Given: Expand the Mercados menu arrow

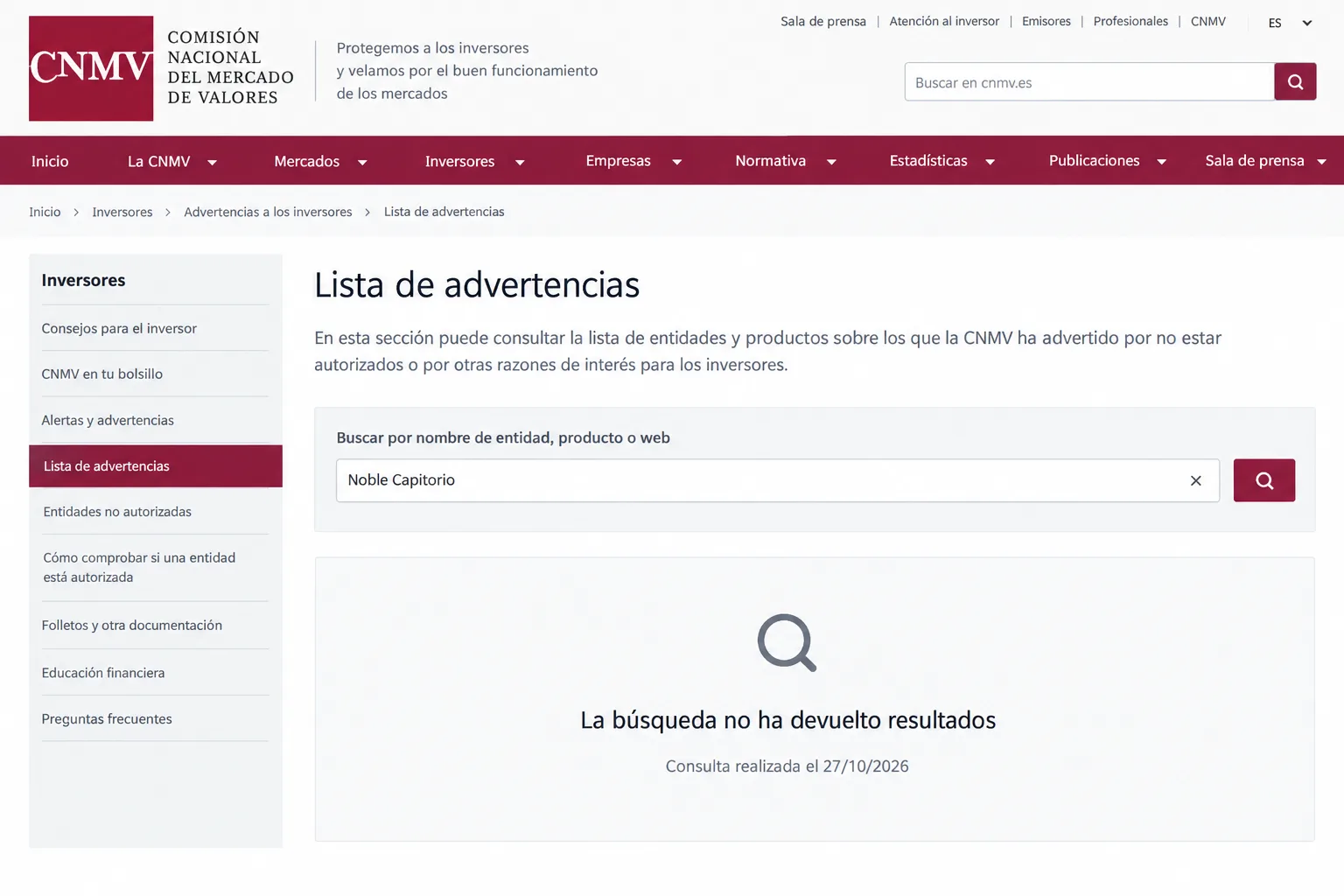Looking at the screenshot, I should click(x=362, y=162).
